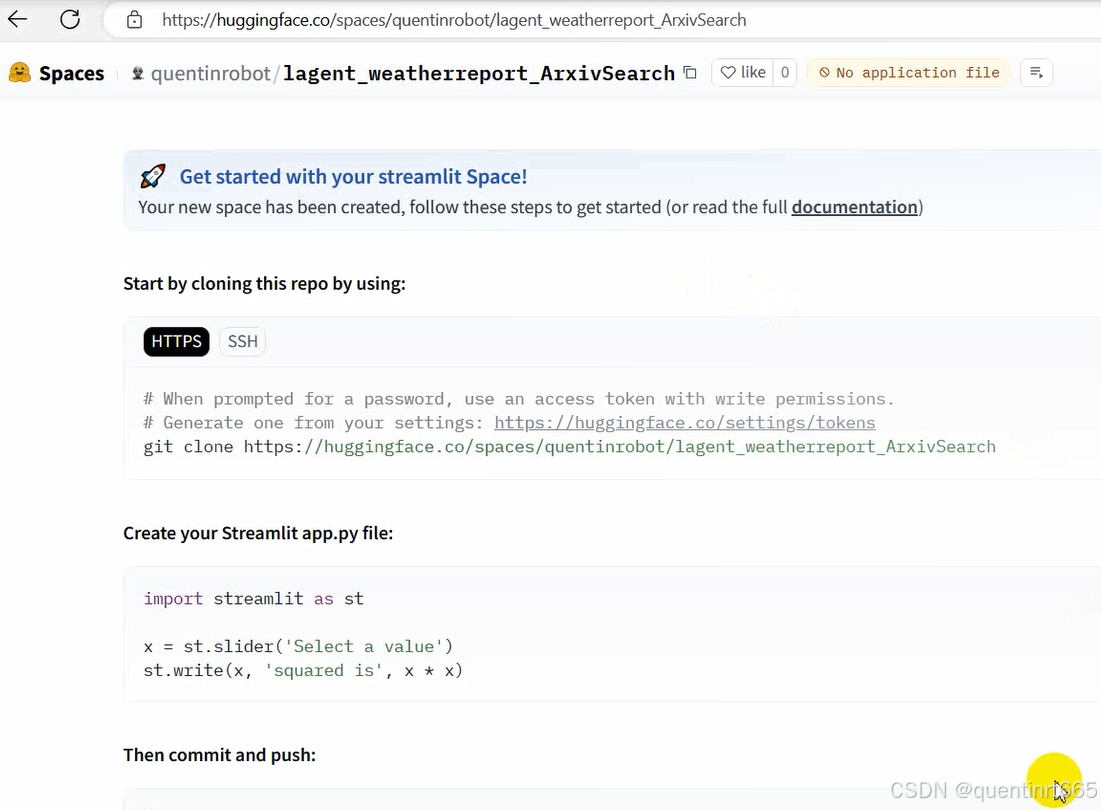This screenshot has width=1101, height=810.
Task: View site security info via the lock icon
Action: pos(134,20)
